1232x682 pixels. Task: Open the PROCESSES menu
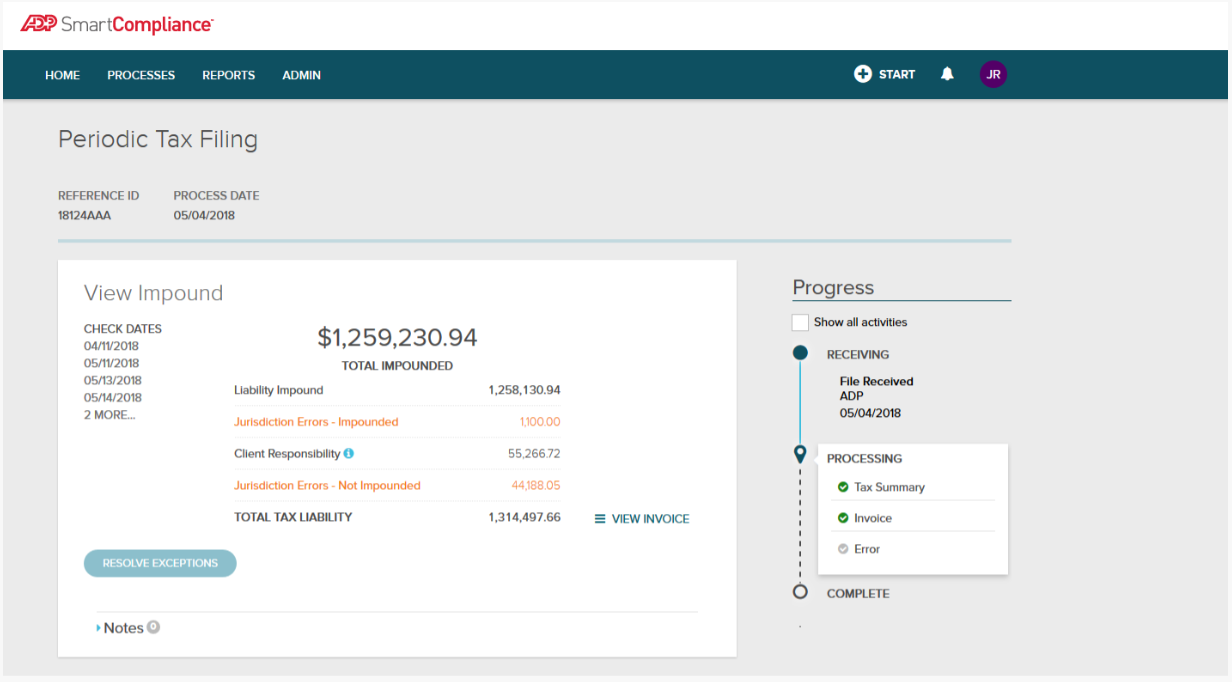coord(141,75)
